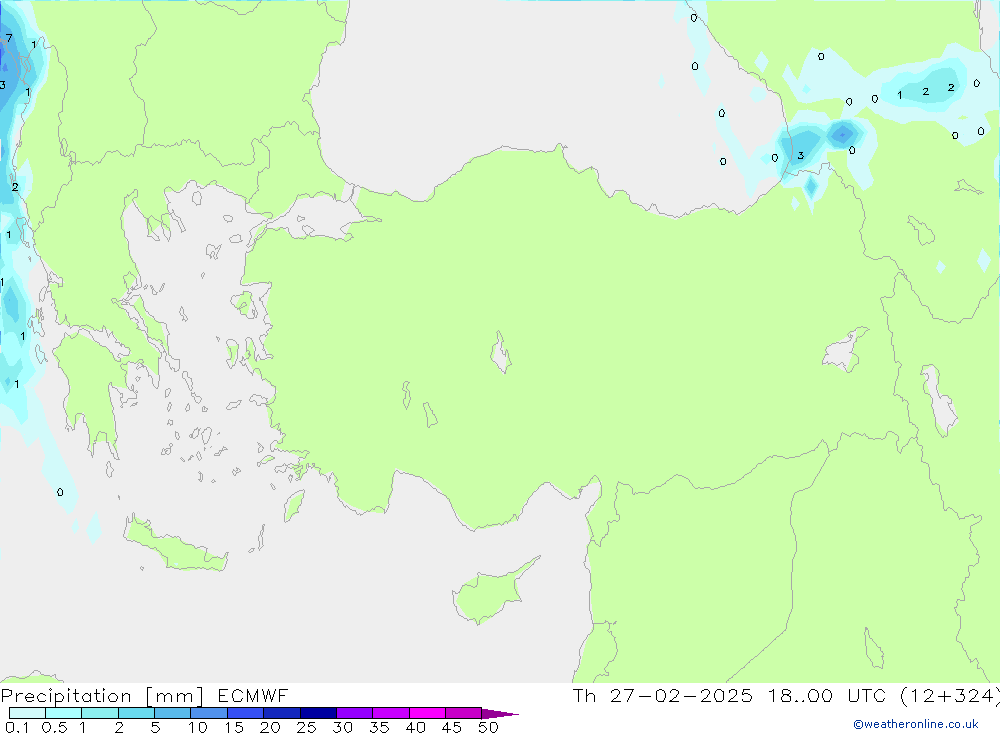The height and width of the screenshot is (733, 1000).
Task: Click the '35' legend scale label
Action: click(379, 727)
